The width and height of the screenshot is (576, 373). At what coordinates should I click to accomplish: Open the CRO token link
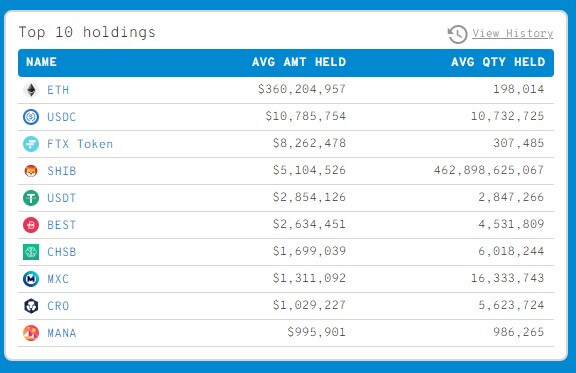(x=58, y=306)
